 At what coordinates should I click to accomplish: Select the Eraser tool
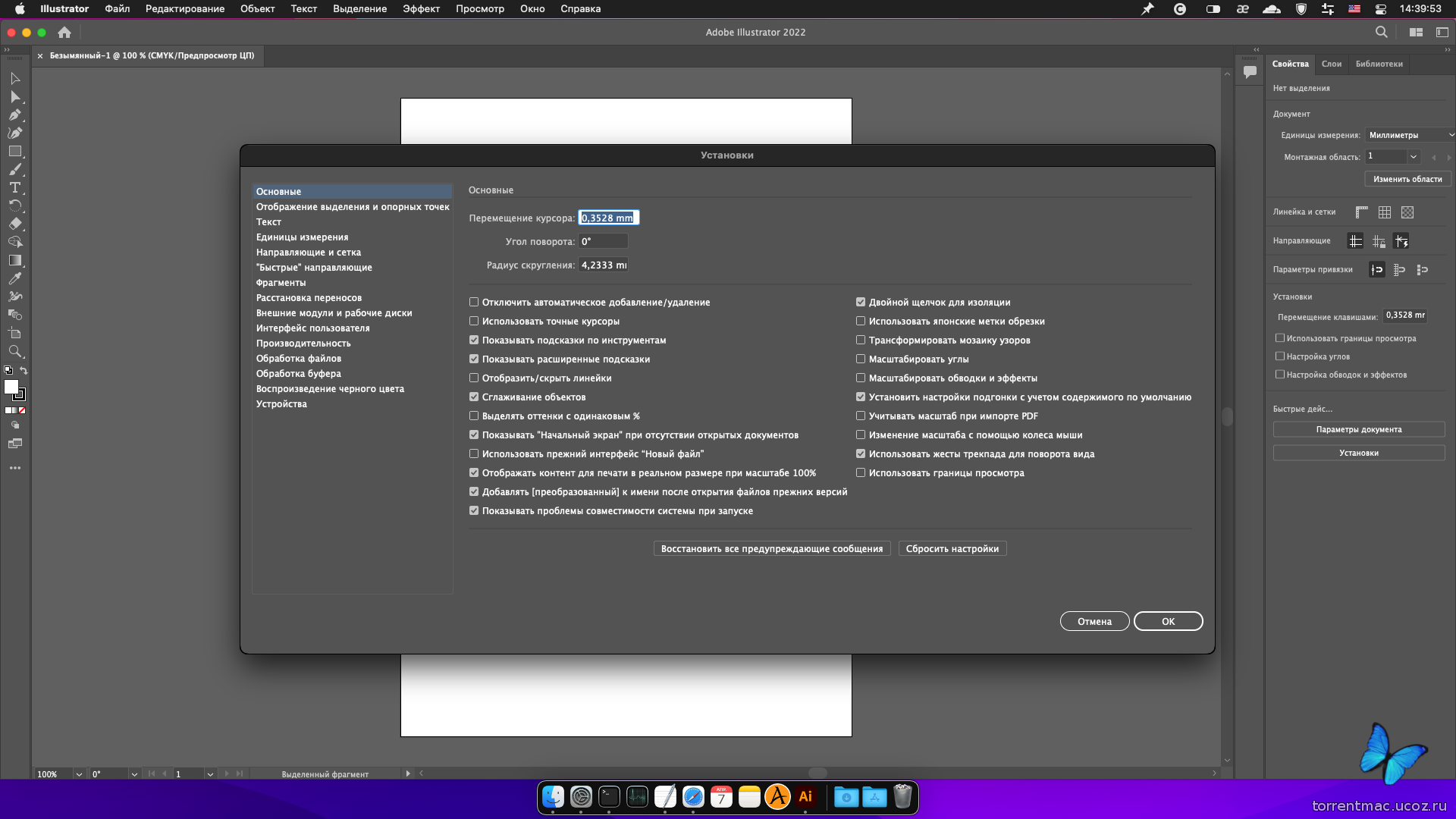tap(15, 224)
